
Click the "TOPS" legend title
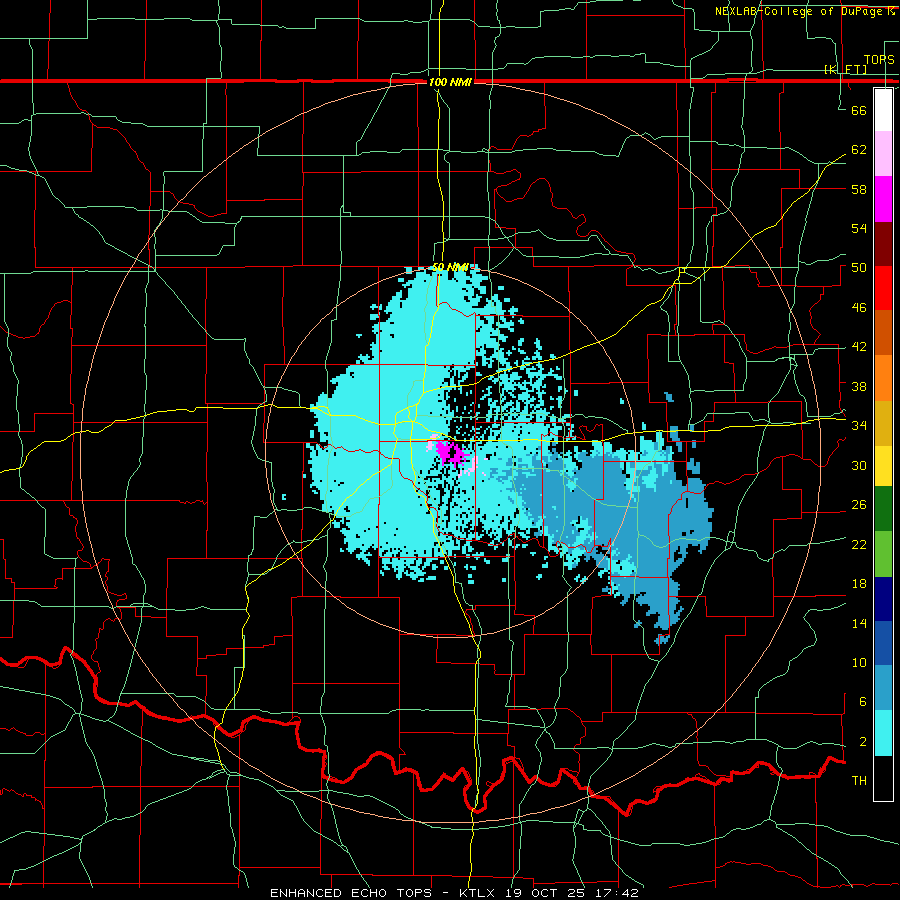pyautogui.click(x=879, y=59)
